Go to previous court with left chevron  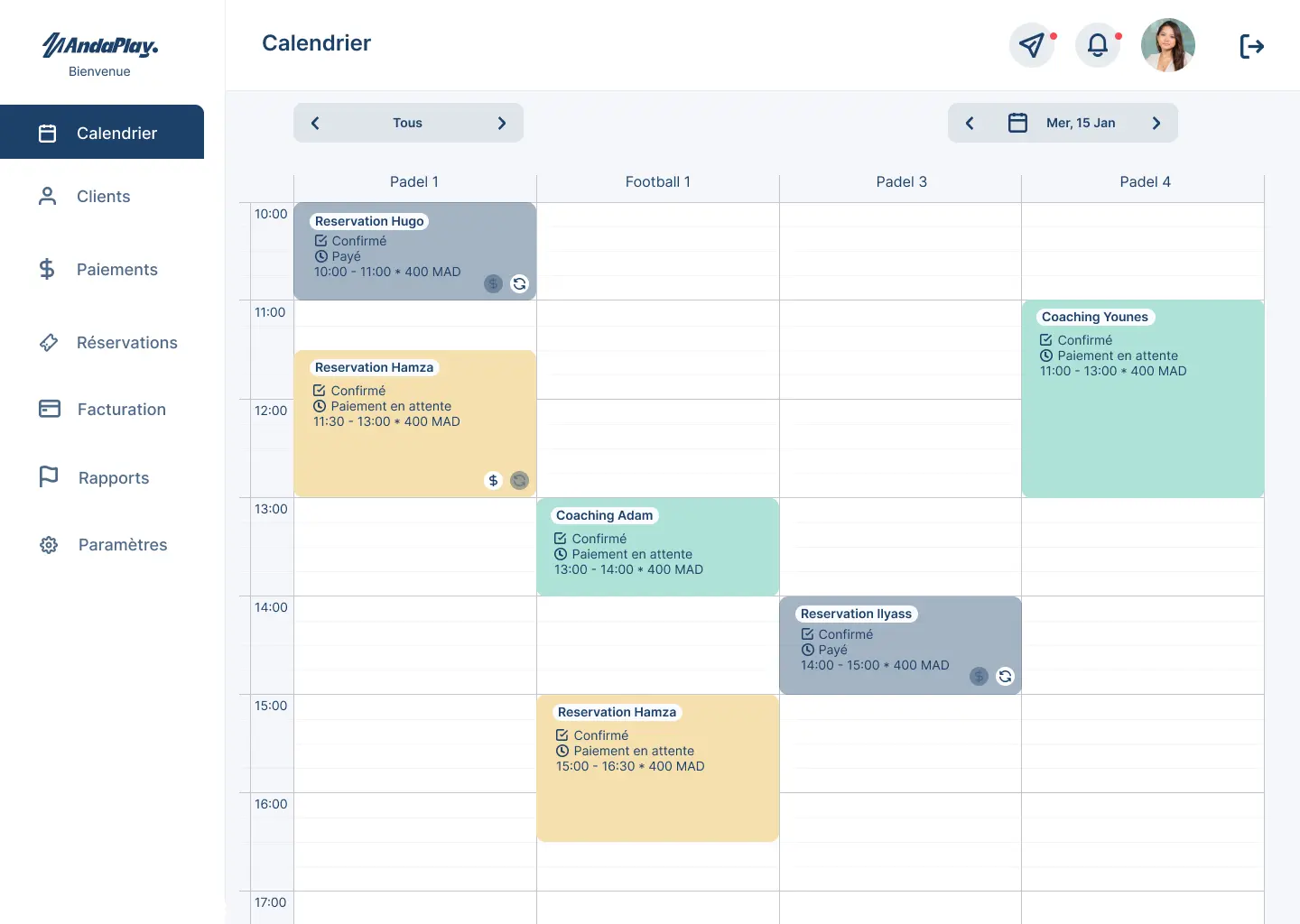click(315, 123)
